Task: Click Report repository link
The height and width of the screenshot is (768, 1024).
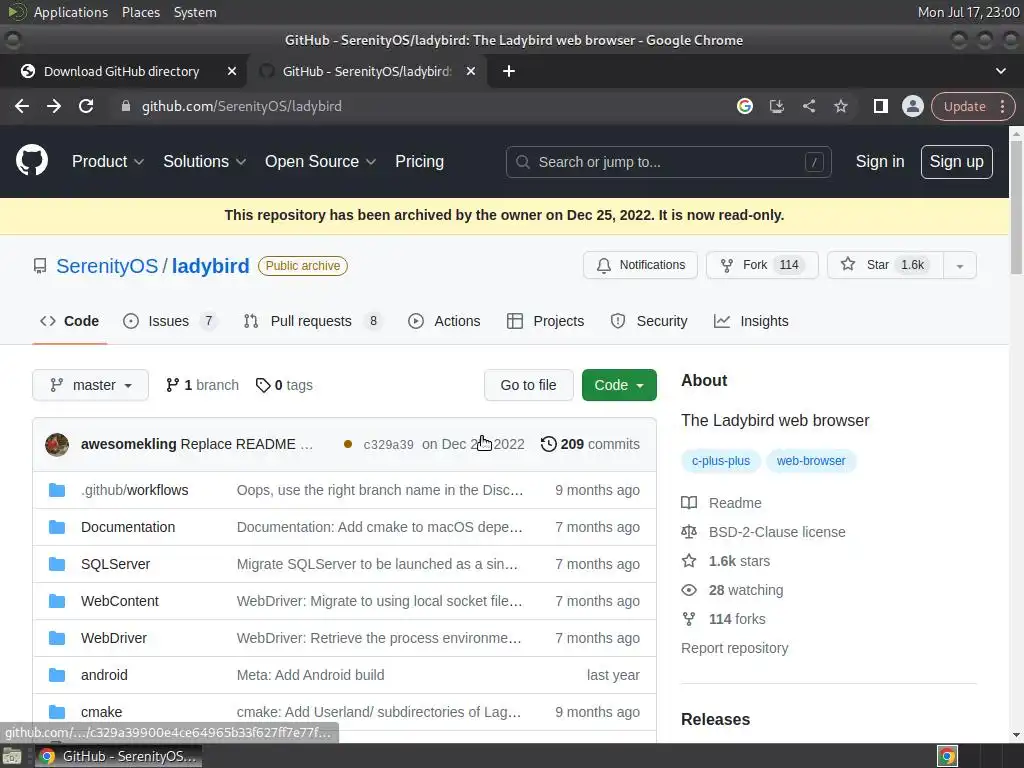Action: pyautogui.click(x=734, y=648)
